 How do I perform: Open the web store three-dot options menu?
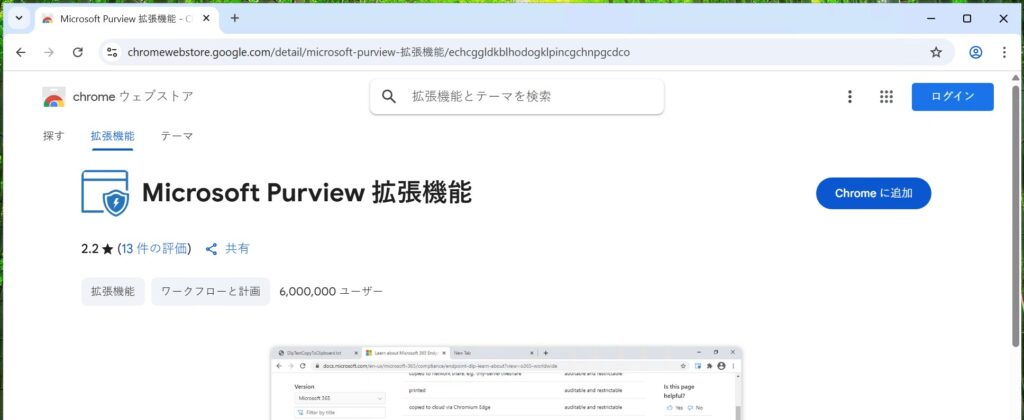click(x=850, y=97)
